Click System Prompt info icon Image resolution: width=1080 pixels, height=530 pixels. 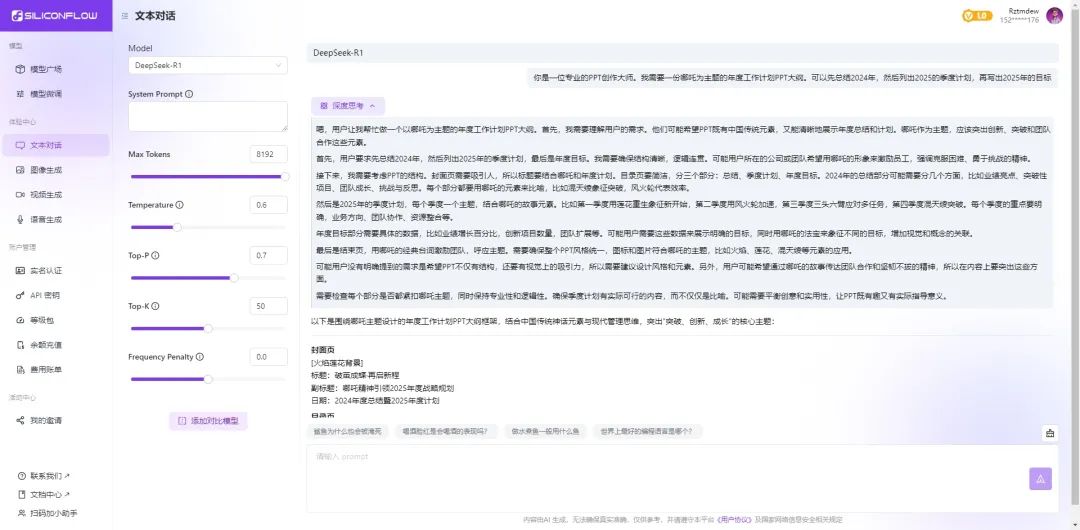point(189,94)
